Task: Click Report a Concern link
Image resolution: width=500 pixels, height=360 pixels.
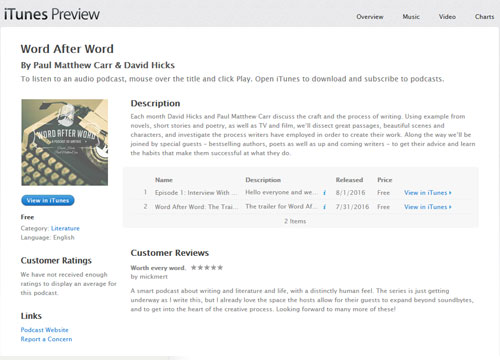Action: pyautogui.click(x=46, y=339)
